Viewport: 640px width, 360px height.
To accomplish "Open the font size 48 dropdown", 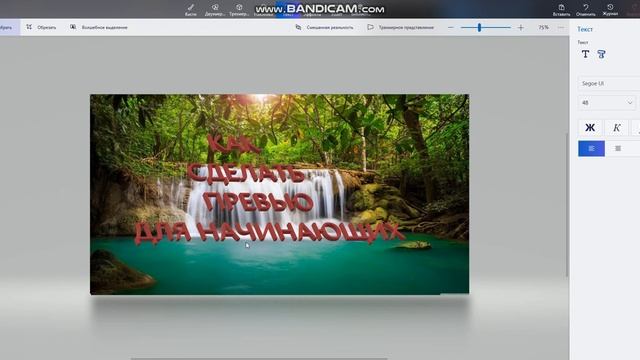I will pyautogui.click(x=607, y=103).
